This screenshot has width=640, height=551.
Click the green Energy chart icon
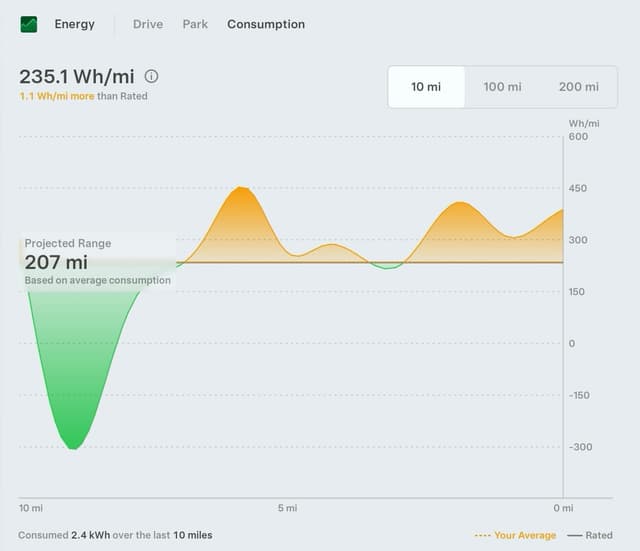(29, 24)
